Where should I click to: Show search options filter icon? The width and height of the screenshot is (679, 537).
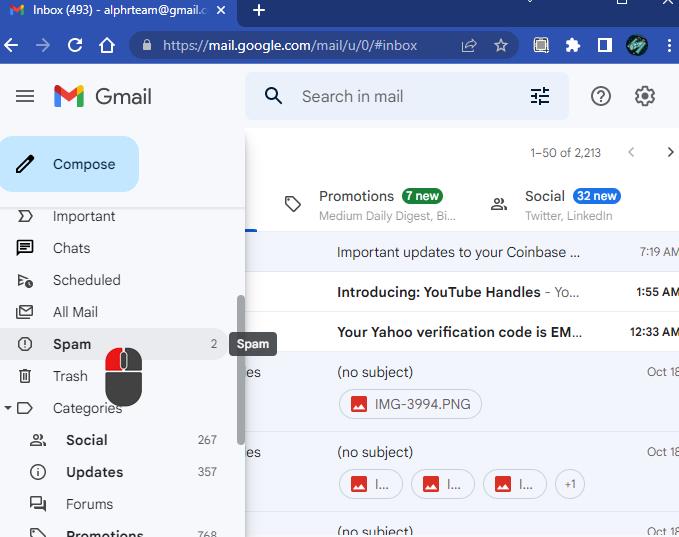(x=540, y=96)
